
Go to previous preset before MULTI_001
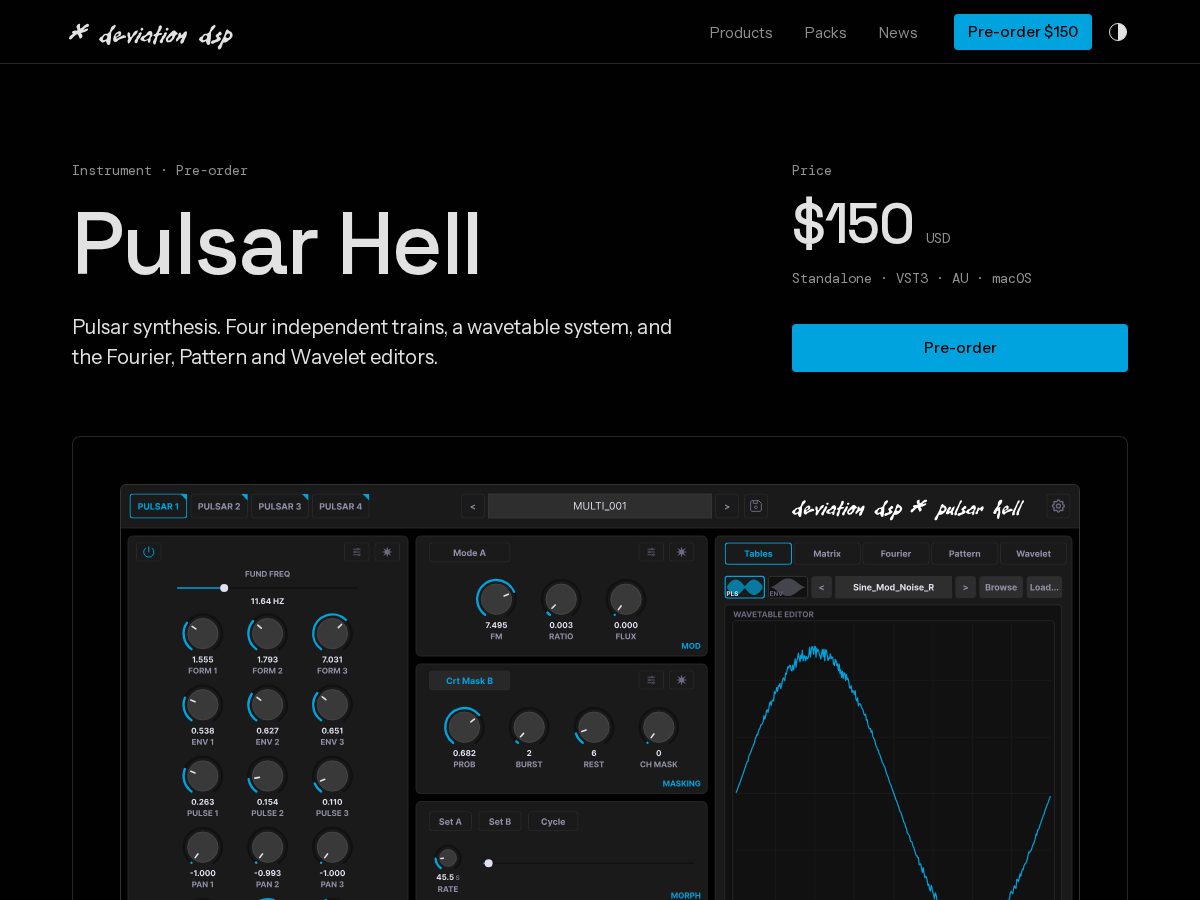[473, 506]
